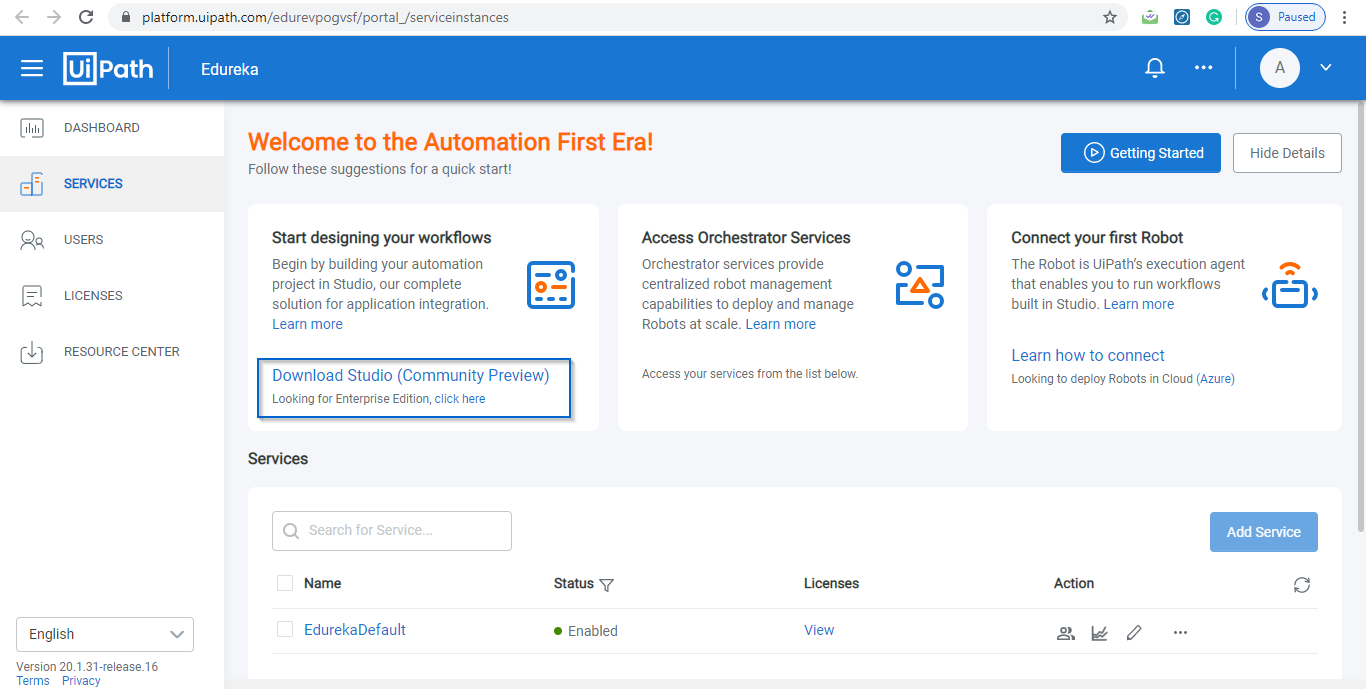Click the Edureka tenant name
Viewport: 1366px width, 689px height.
click(230, 69)
